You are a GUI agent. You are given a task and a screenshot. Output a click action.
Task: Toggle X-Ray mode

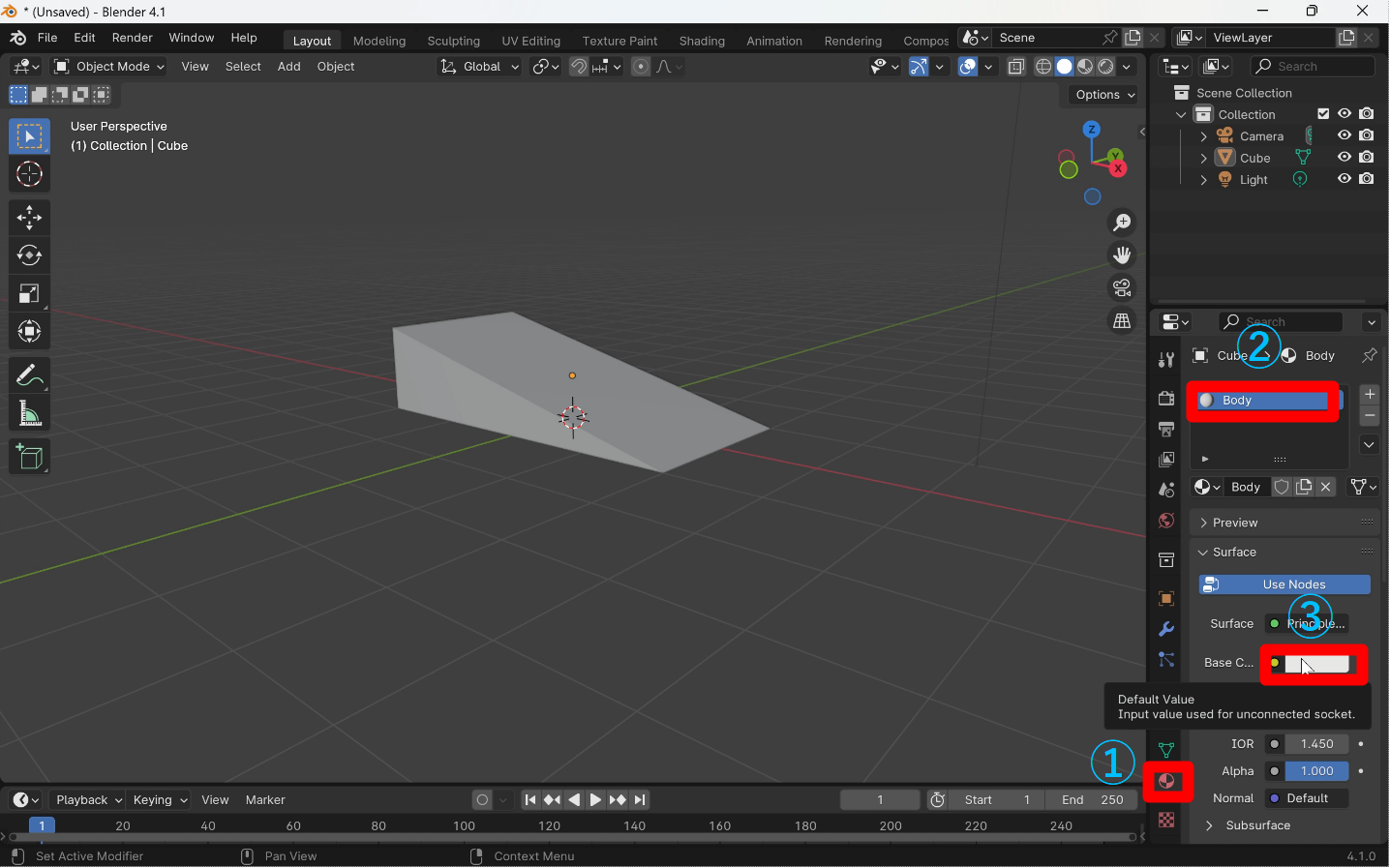(1016, 67)
